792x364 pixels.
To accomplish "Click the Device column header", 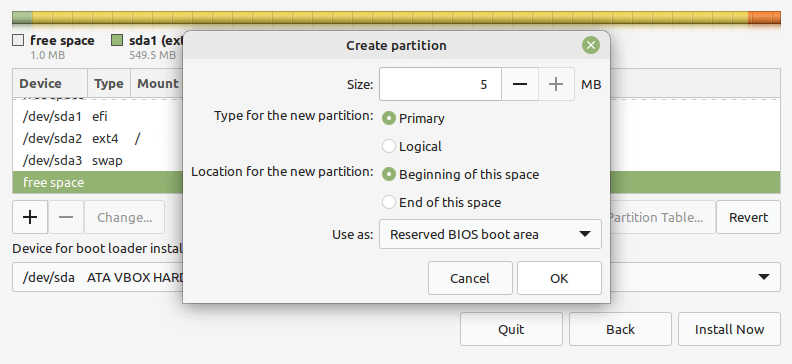I will [50, 84].
